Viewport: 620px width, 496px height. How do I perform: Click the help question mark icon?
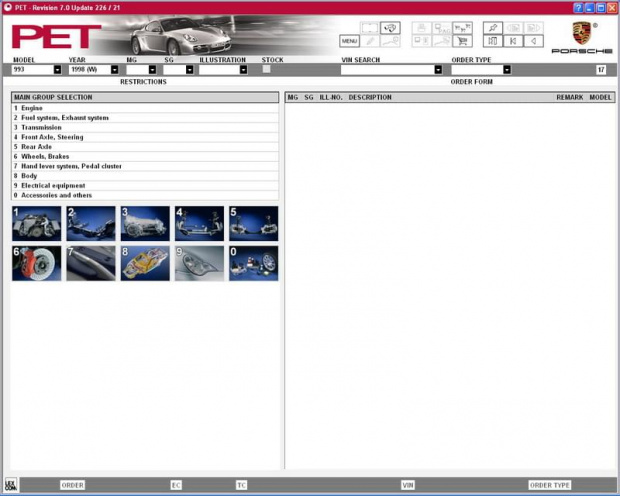578,8
